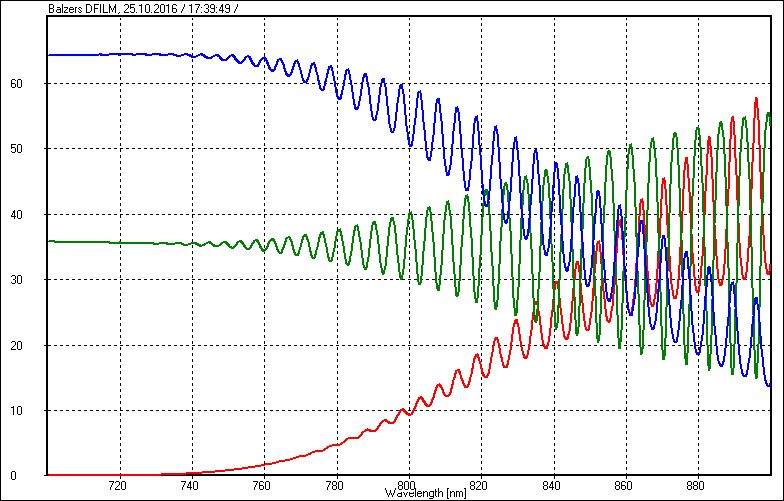Click the 760 wavelength tick label
Viewport: 784px width, 501px height.
[x=263, y=485]
